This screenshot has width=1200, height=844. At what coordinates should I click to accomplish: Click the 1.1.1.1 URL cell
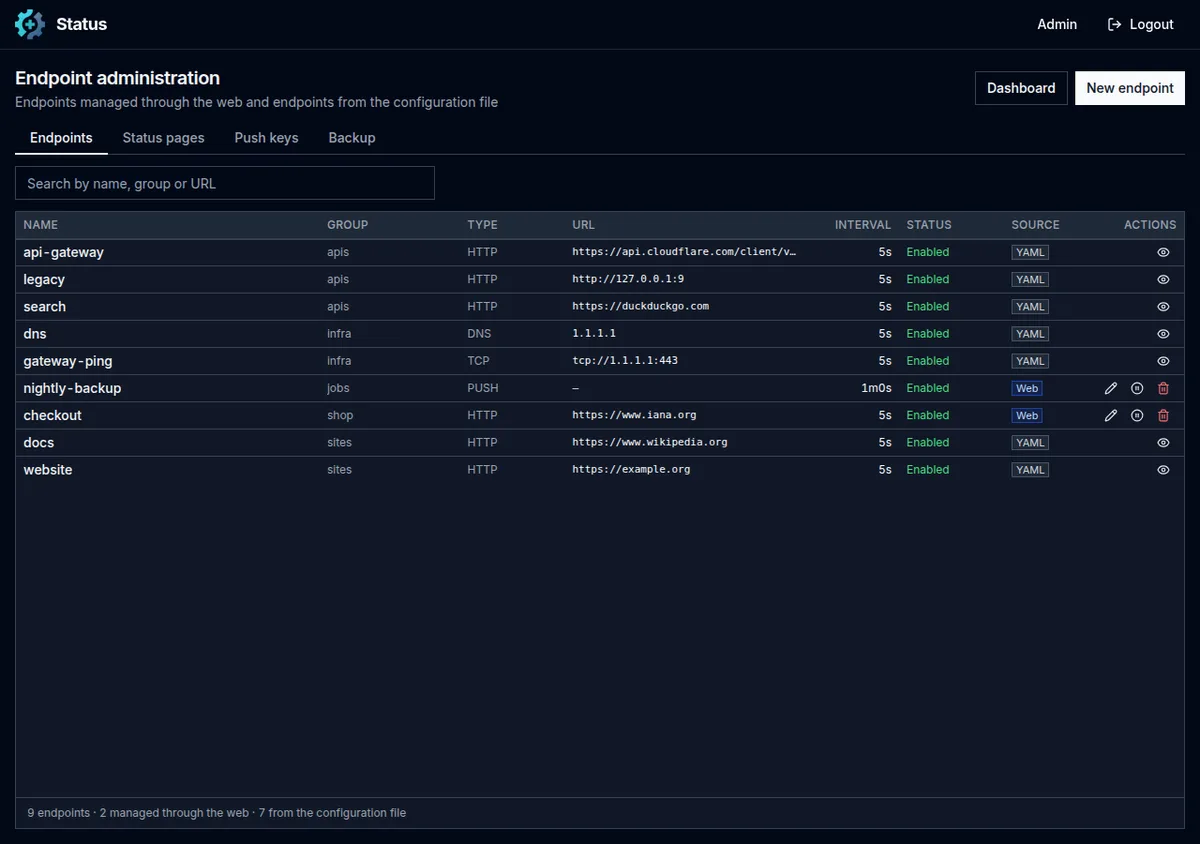594,333
